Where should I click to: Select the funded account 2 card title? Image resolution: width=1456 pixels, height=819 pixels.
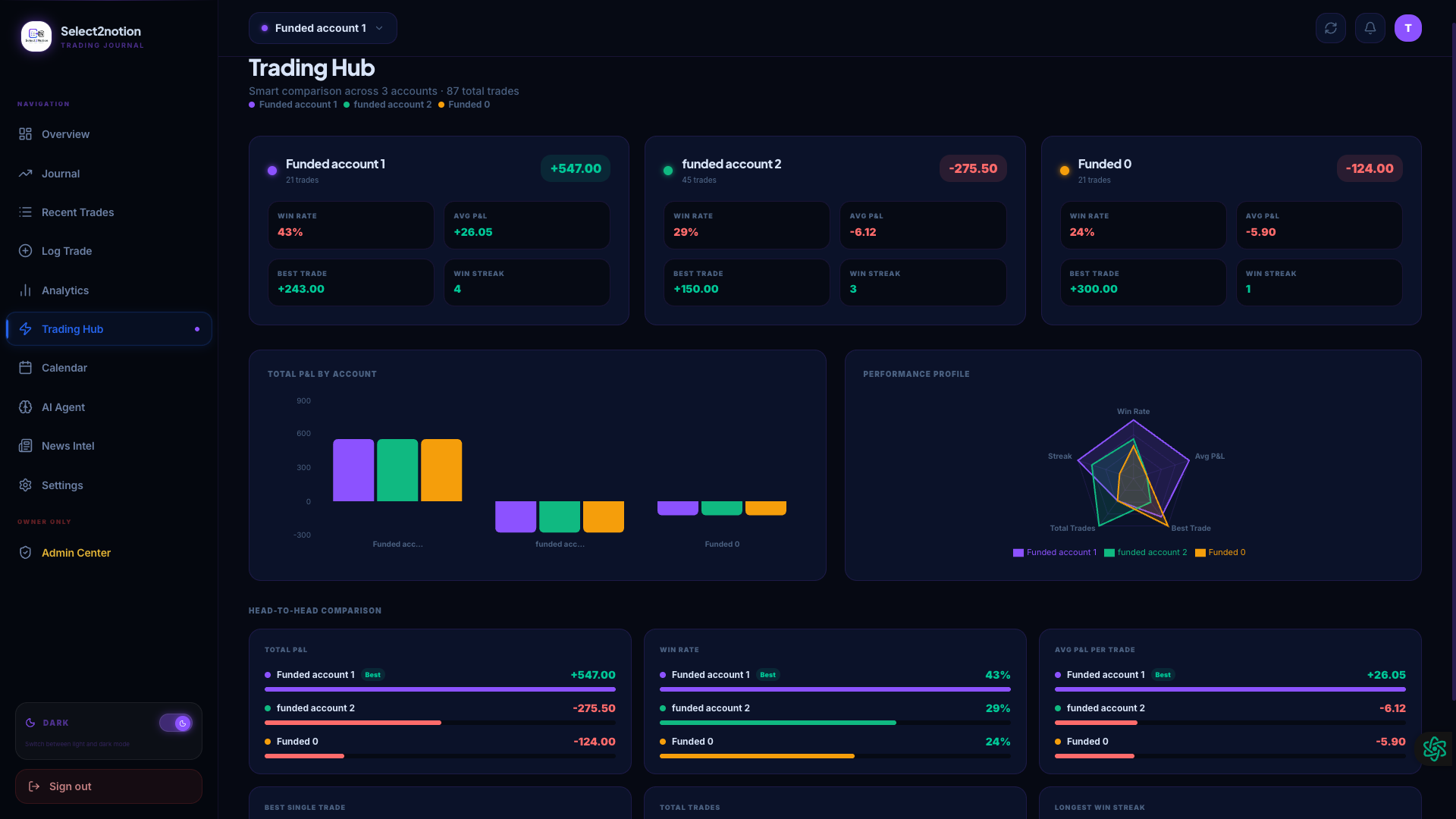[731, 164]
